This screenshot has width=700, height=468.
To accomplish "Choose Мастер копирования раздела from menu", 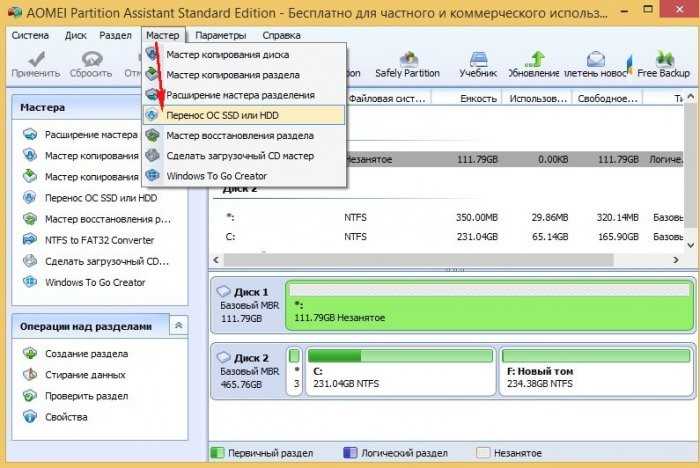I will tap(244, 75).
